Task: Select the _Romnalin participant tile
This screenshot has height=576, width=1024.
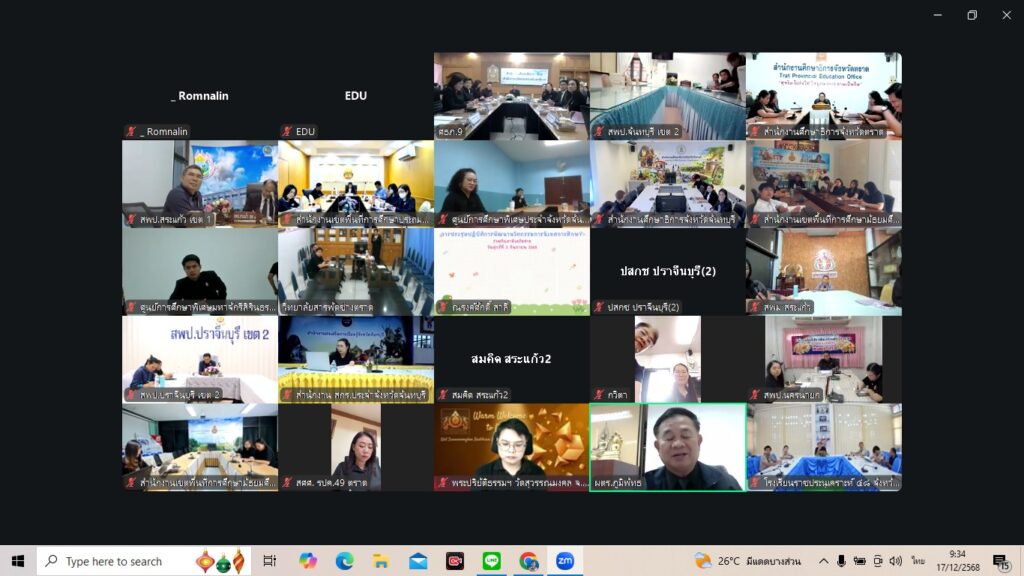Action: pyautogui.click(x=200, y=96)
